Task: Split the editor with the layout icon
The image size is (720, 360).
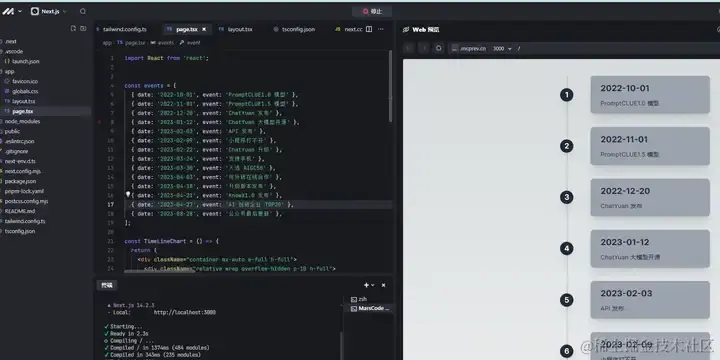Action: coord(369,29)
